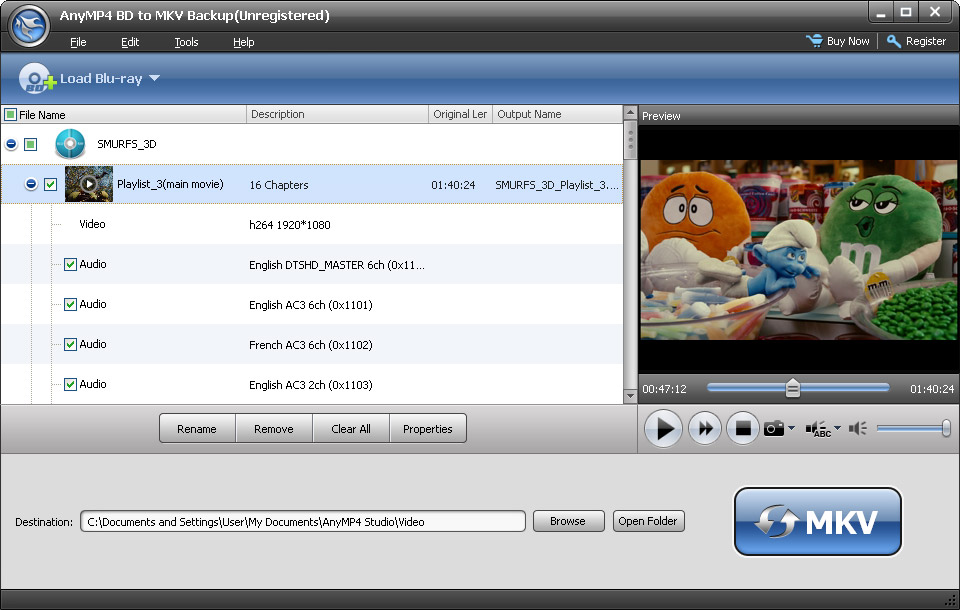Select the Video h264 1920*1080 row
This screenshot has height=610, width=960.
[312, 224]
